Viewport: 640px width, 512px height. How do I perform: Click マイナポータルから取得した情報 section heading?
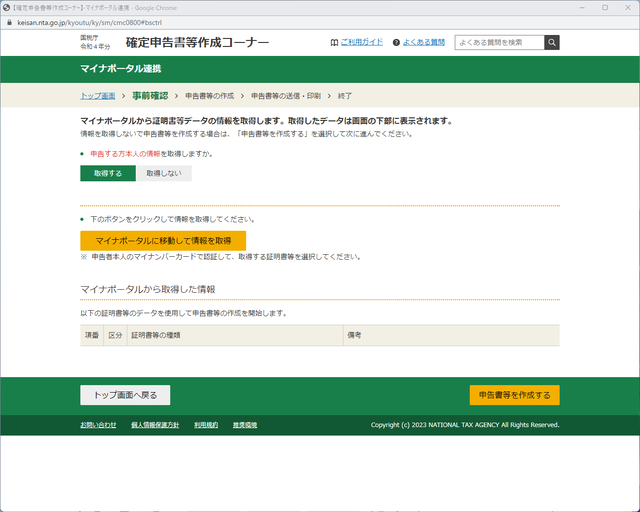point(148,289)
